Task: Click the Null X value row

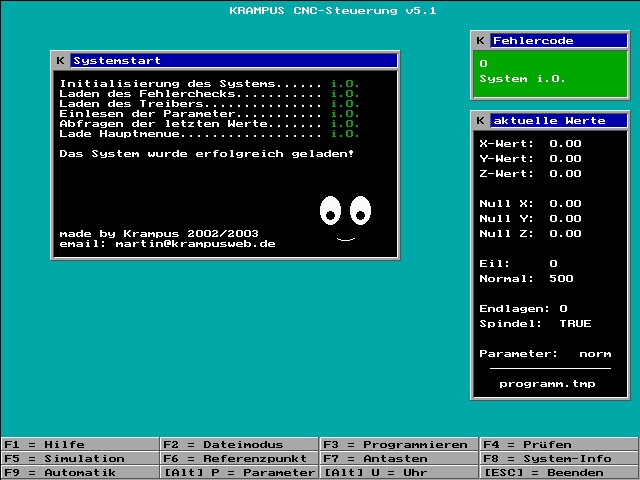Action: click(x=530, y=204)
